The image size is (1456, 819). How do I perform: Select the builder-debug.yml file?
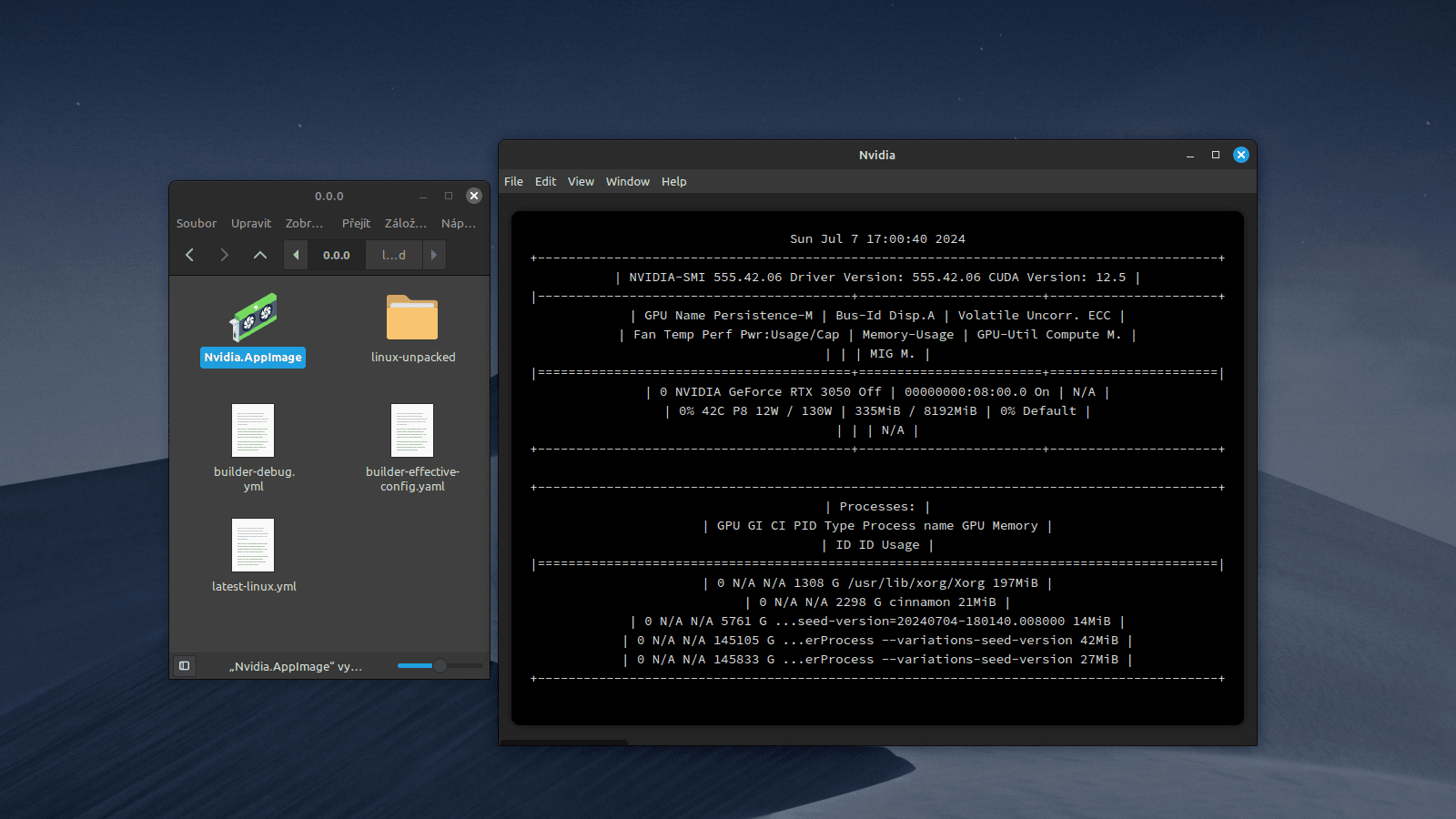(253, 430)
